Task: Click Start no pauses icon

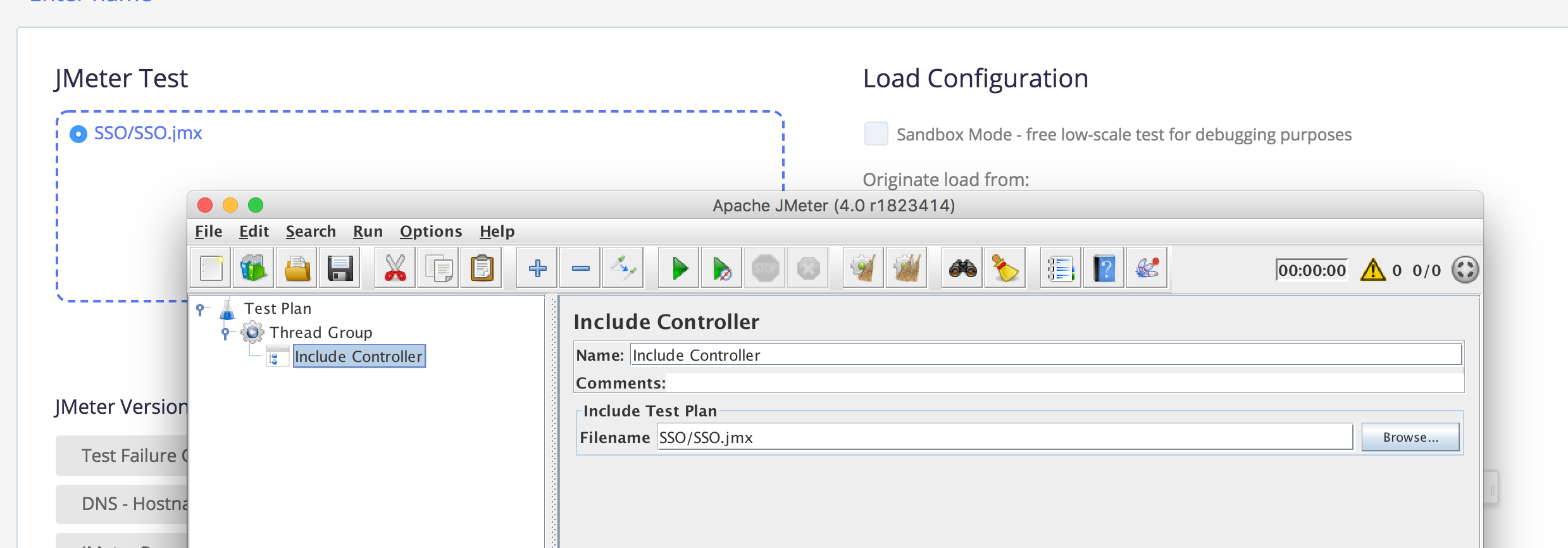Action: click(722, 268)
